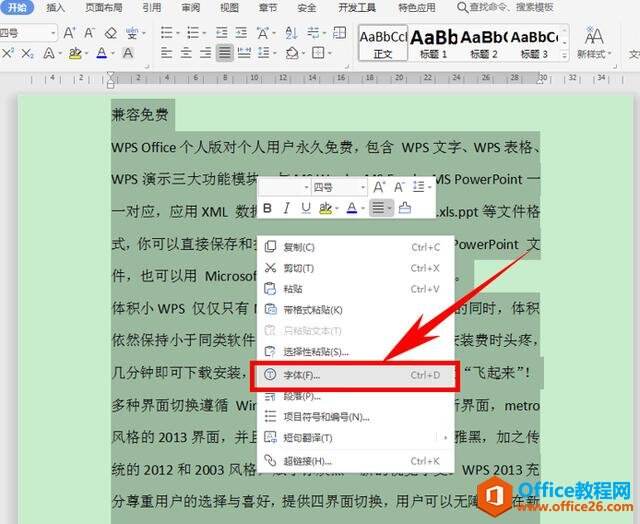Click the tab stops icon in ribbon
Viewport: 640px width, 524px height.
coord(340,33)
